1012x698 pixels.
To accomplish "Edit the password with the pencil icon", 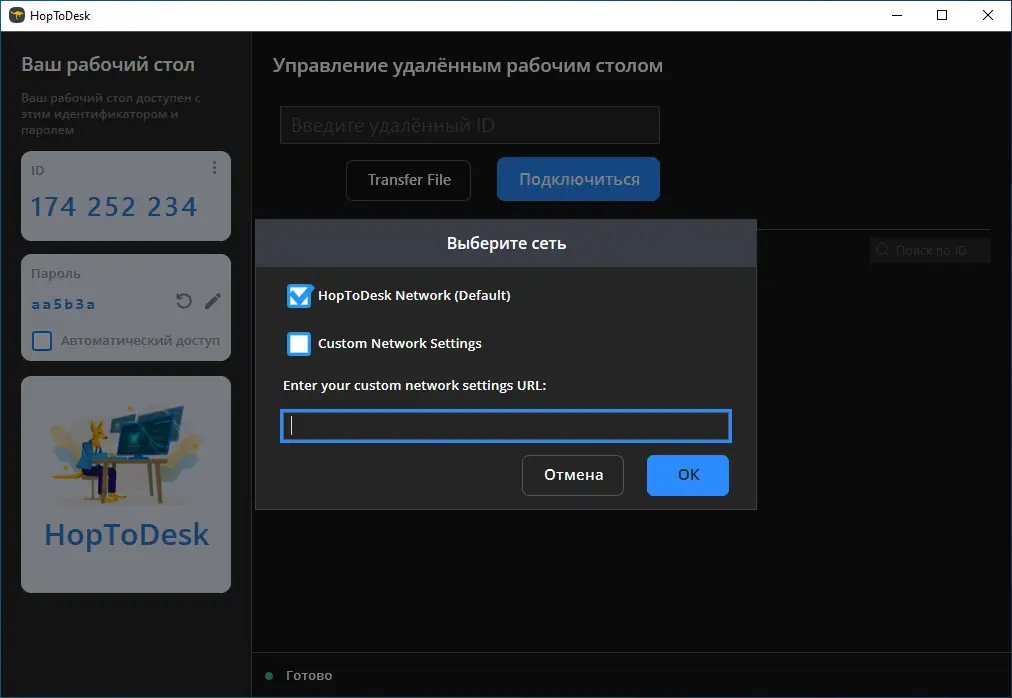I will click(x=212, y=301).
